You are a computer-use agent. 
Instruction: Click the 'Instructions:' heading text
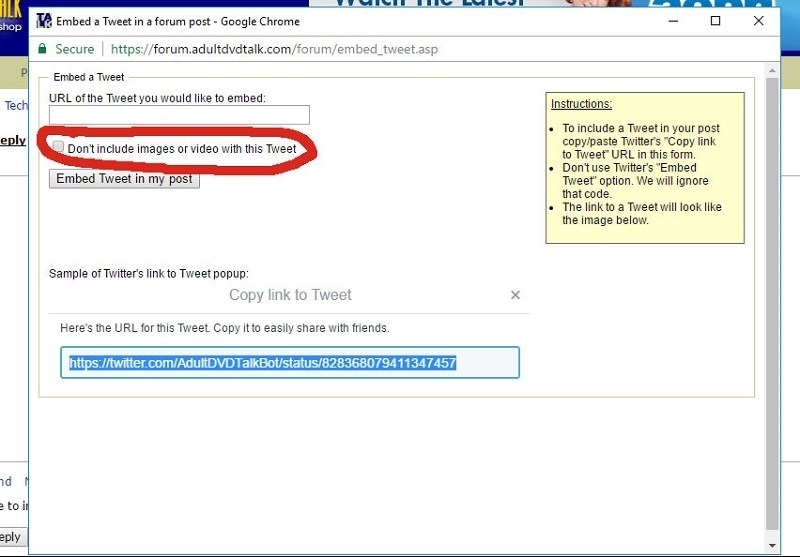point(581,104)
